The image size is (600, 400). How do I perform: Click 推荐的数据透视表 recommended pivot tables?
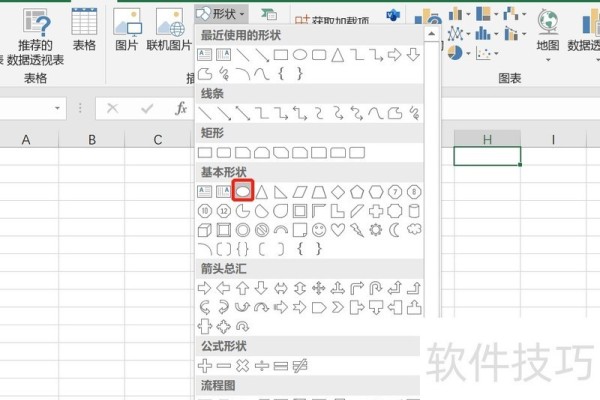pos(35,37)
